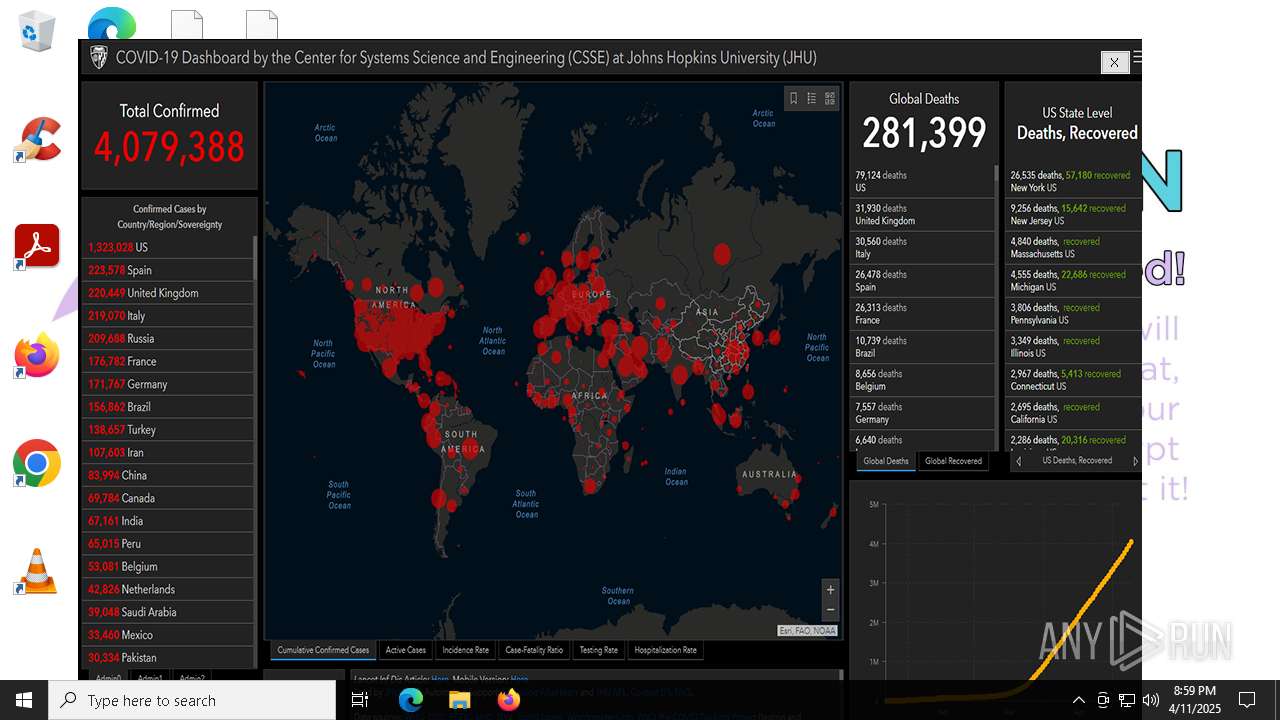Select Turkey row in confirmed cases list
The width and height of the screenshot is (1280, 720).
[x=168, y=430]
